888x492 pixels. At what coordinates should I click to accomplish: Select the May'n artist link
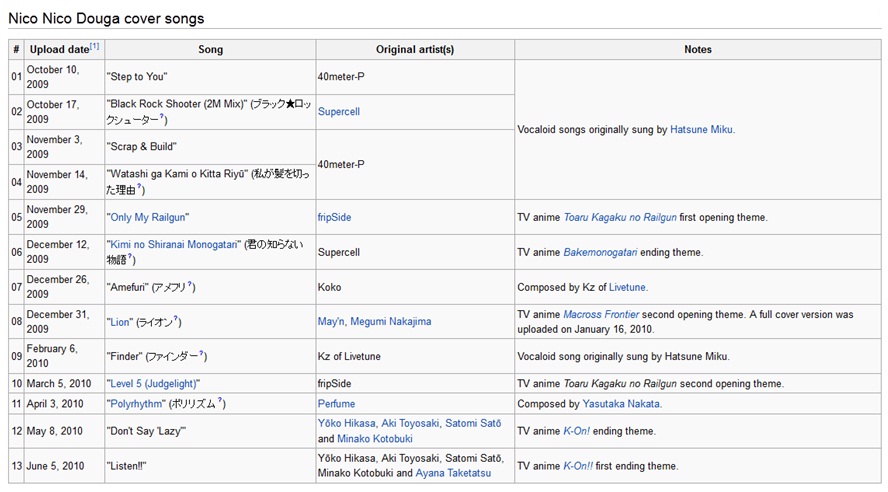pyautogui.click(x=331, y=322)
